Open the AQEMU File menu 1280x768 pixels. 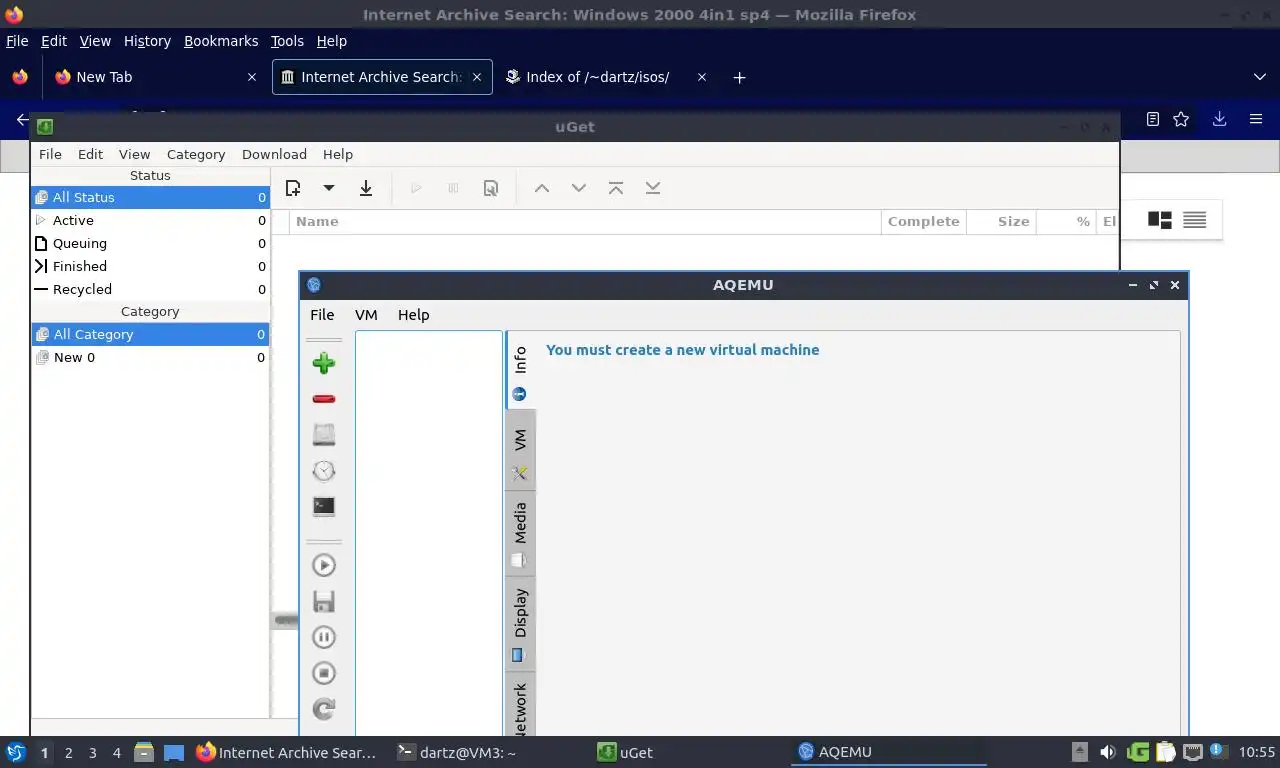[322, 315]
